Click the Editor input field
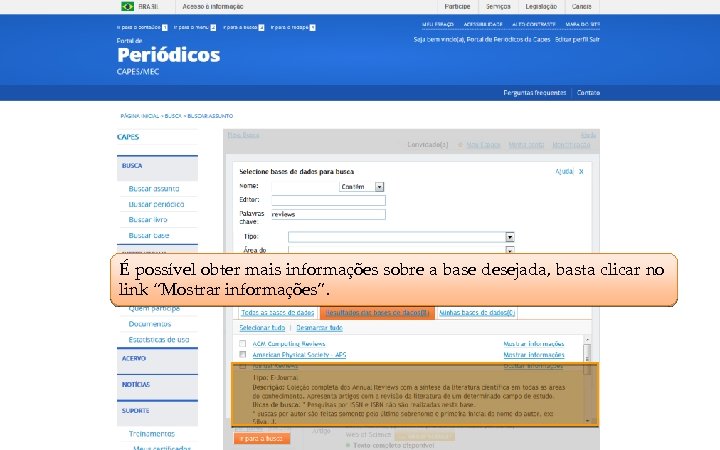The height and width of the screenshot is (450, 720). [x=328, y=200]
